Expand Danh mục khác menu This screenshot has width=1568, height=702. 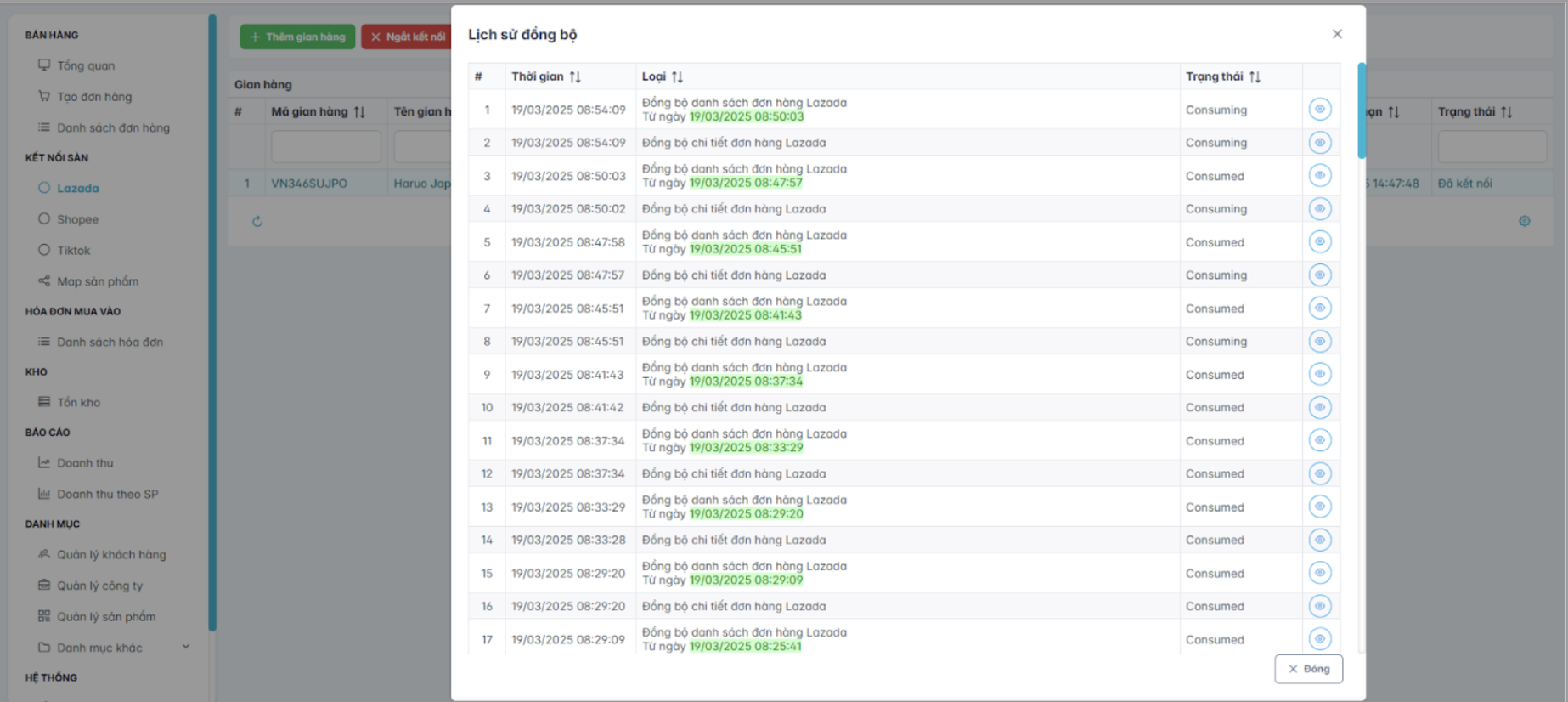click(185, 648)
